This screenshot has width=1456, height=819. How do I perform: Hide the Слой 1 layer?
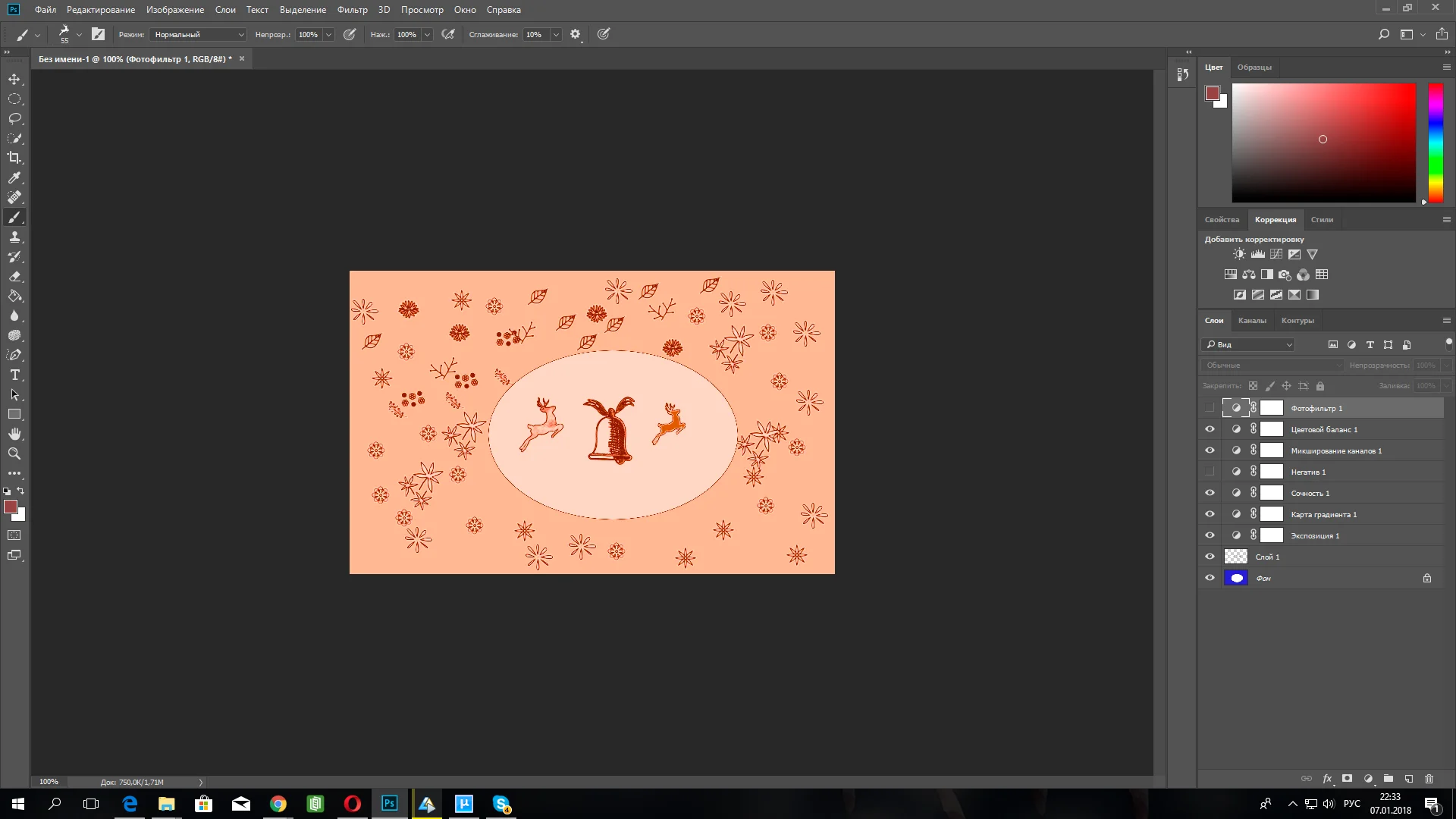pyautogui.click(x=1210, y=557)
